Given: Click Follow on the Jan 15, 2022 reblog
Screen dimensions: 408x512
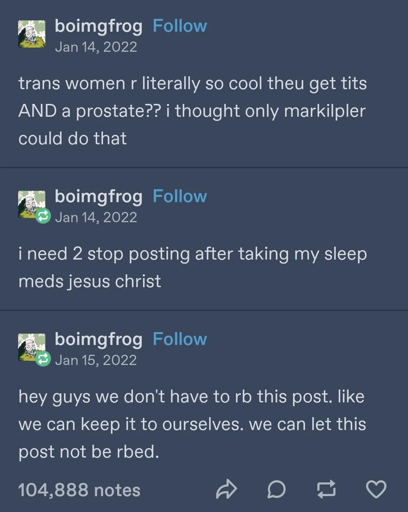Looking at the screenshot, I should [180, 339].
